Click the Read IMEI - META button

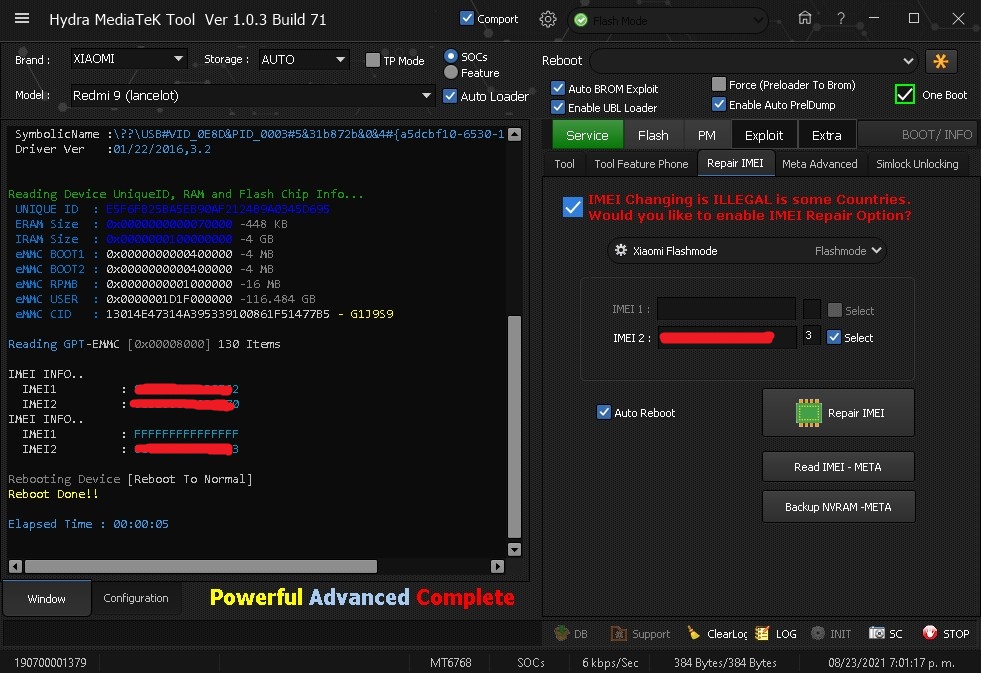838,467
